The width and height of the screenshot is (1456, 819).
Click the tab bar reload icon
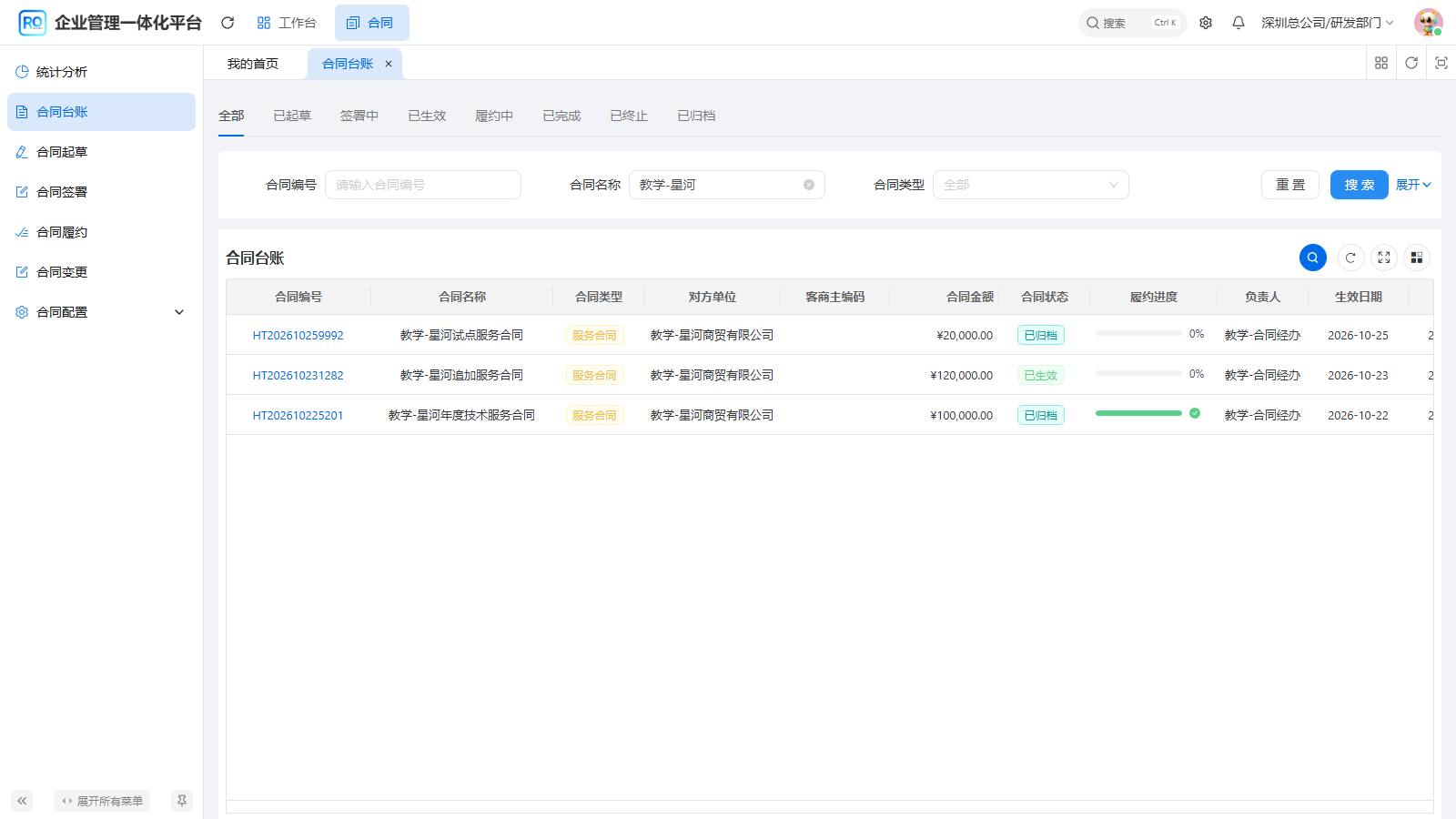[x=1411, y=63]
